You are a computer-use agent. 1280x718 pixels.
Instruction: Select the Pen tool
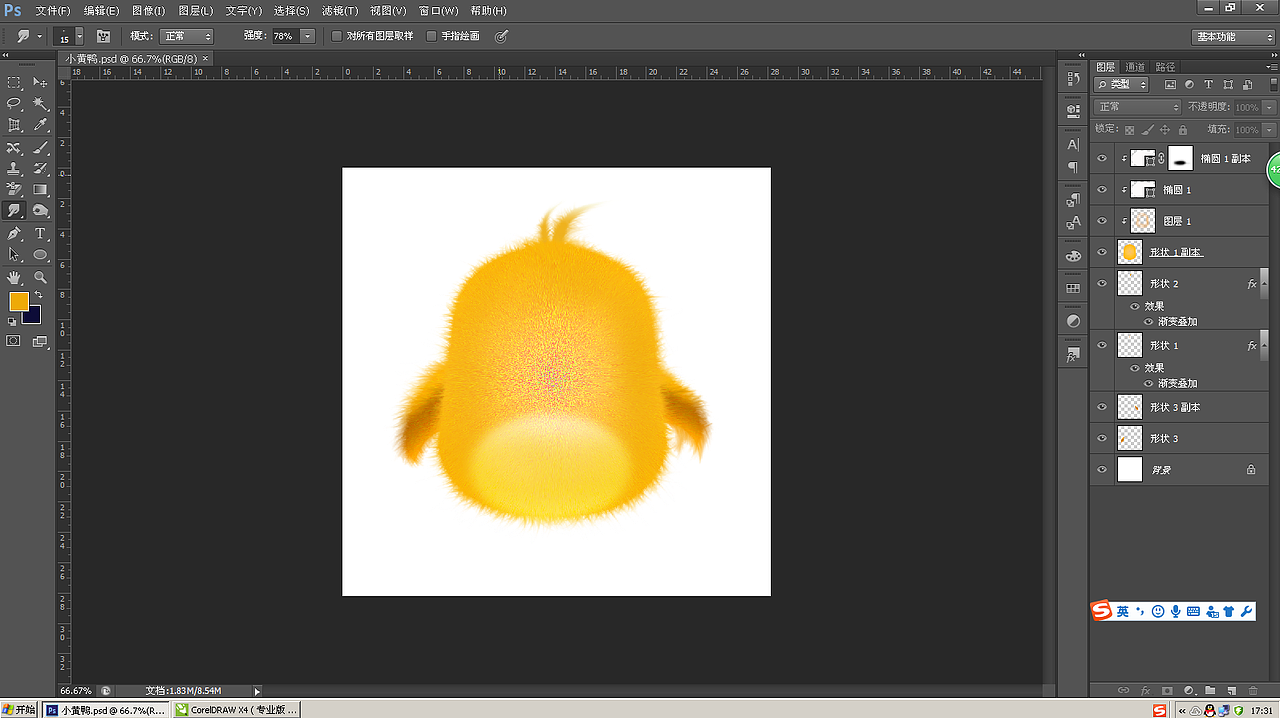click(x=14, y=233)
